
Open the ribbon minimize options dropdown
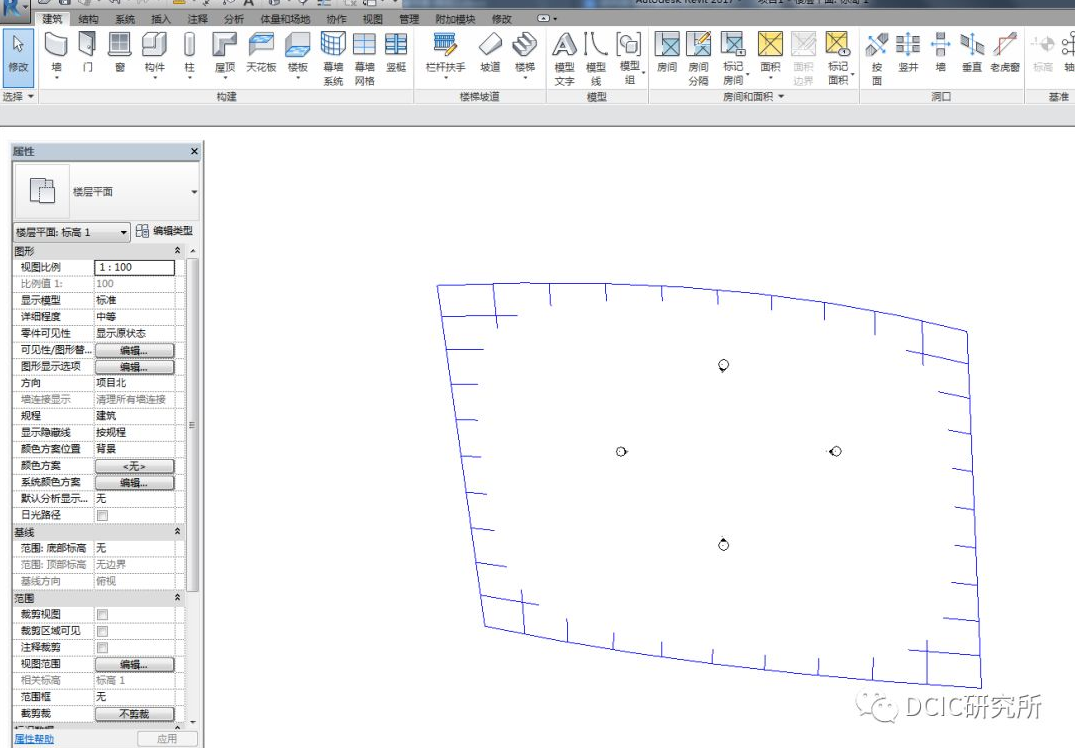pos(547,19)
